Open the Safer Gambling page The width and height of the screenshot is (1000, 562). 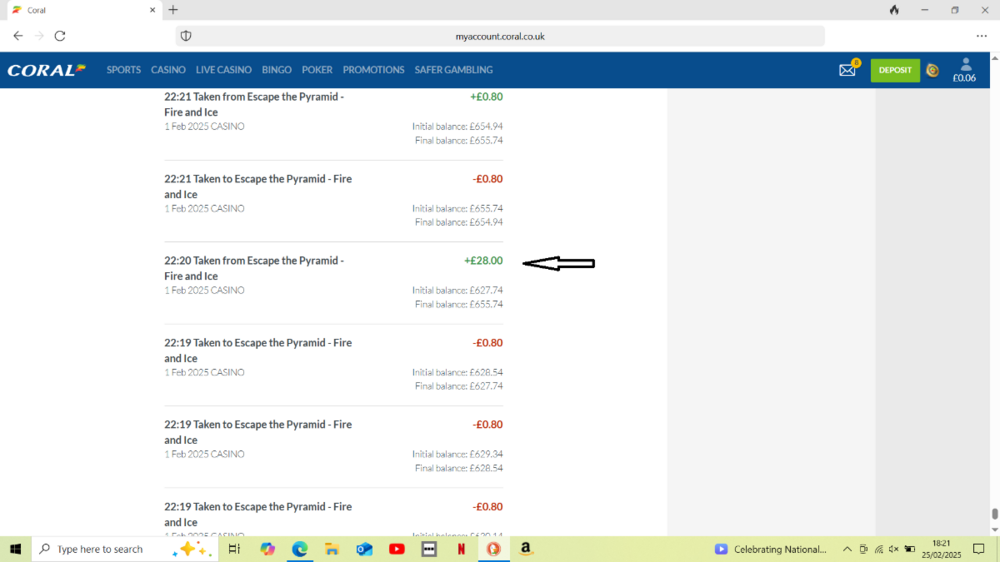coord(453,70)
